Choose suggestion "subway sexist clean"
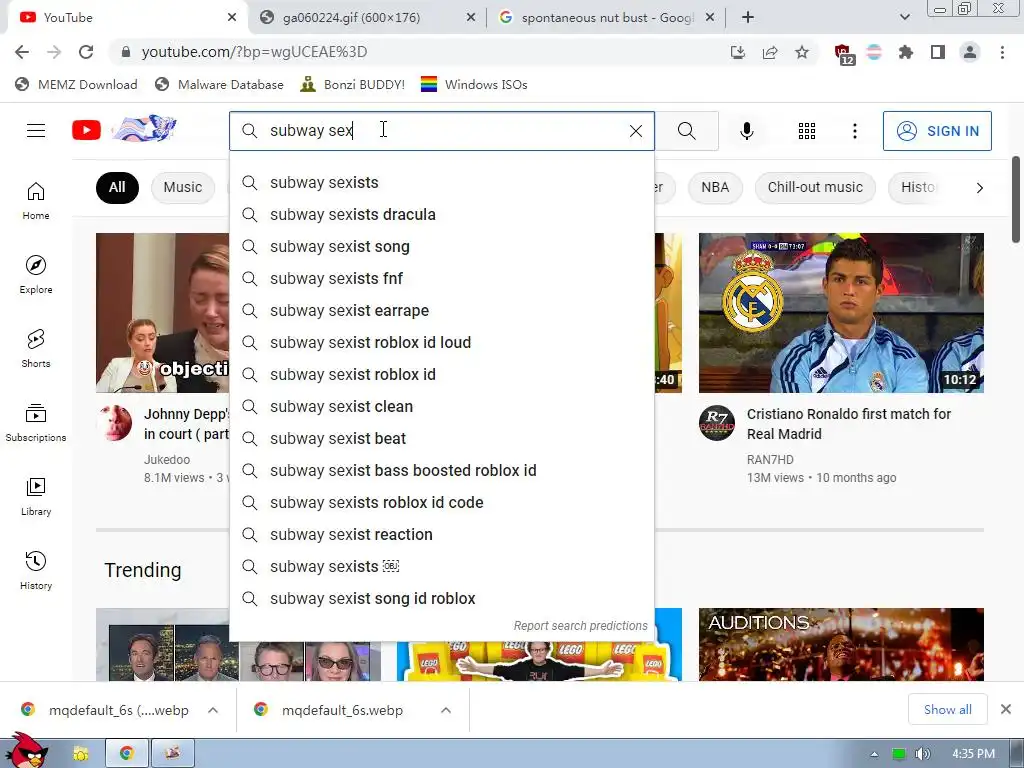 [x=441, y=406]
